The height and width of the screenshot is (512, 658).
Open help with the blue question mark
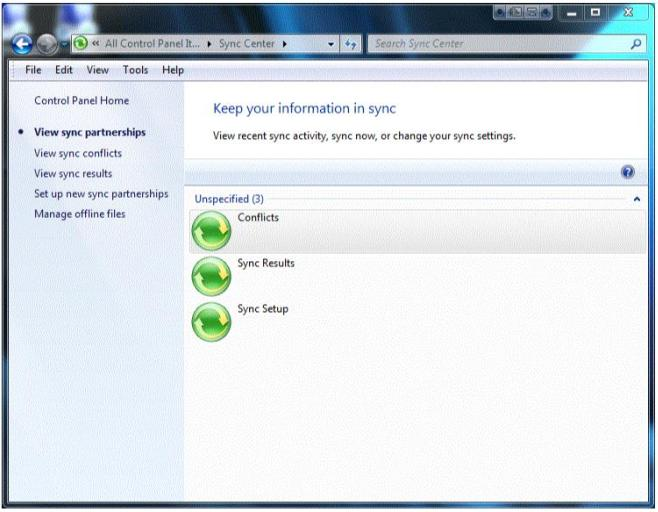[x=627, y=172]
